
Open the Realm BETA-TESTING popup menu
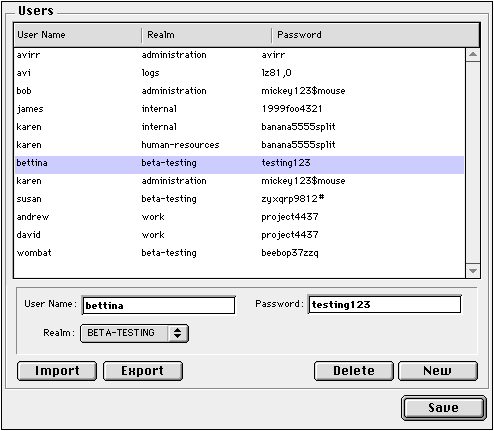coord(134,333)
